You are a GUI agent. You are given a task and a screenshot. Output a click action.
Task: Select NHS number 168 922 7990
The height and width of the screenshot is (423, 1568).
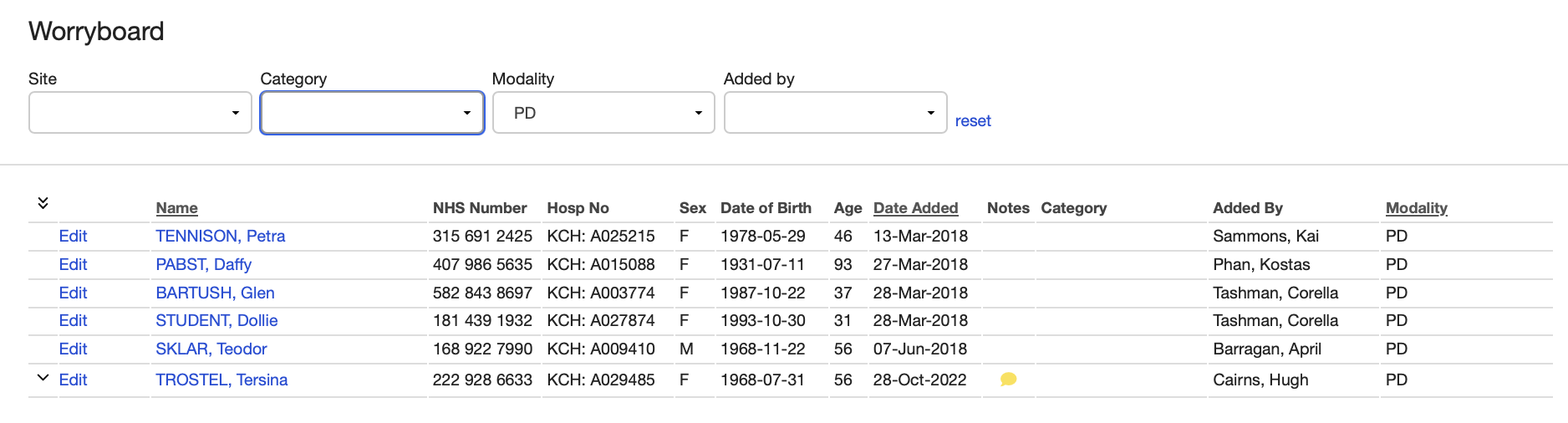[x=482, y=349]
